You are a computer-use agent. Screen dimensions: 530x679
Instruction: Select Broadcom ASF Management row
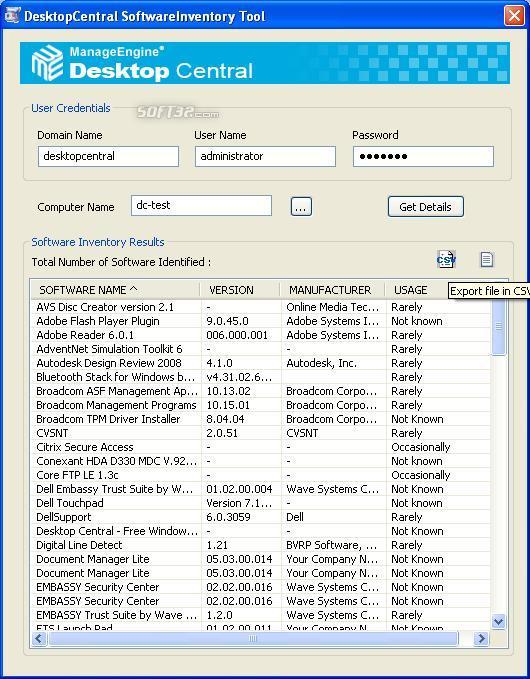(261, 391)
